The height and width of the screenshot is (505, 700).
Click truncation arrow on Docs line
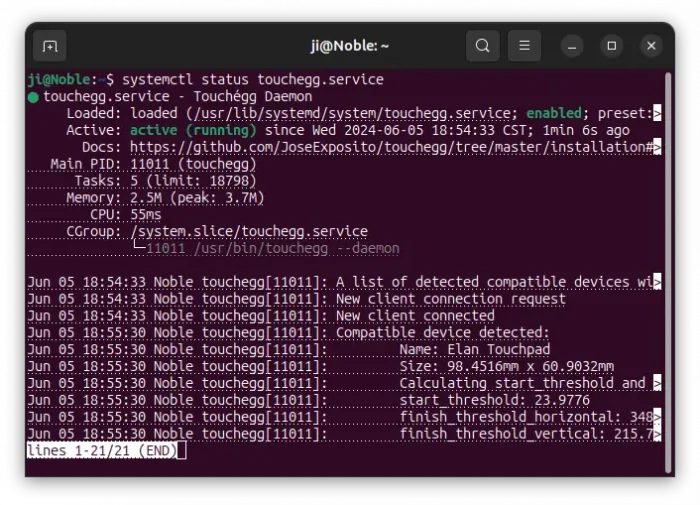(656, 147)
